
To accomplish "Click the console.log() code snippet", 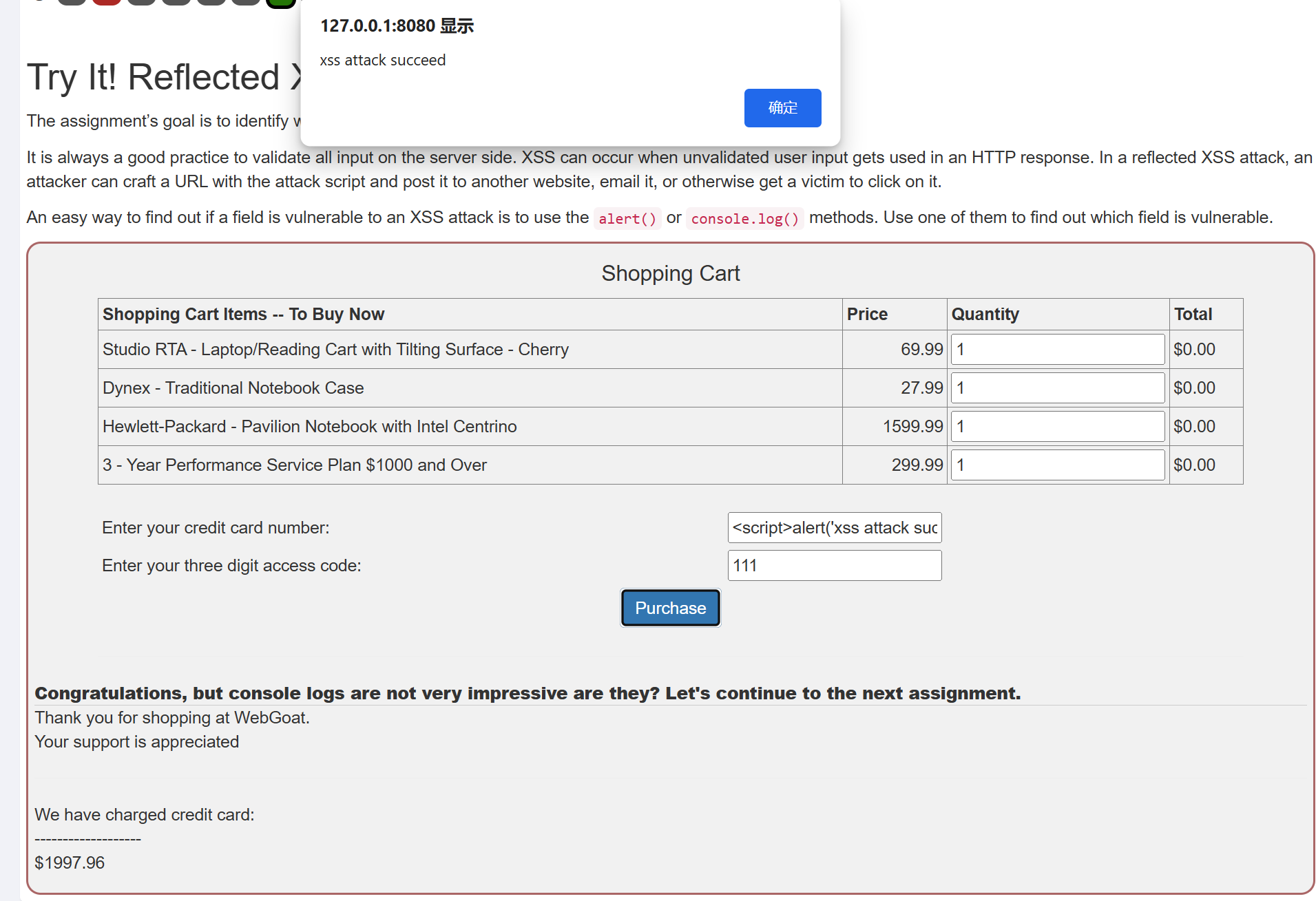I will pyautogui.click(x=744, y=219).
